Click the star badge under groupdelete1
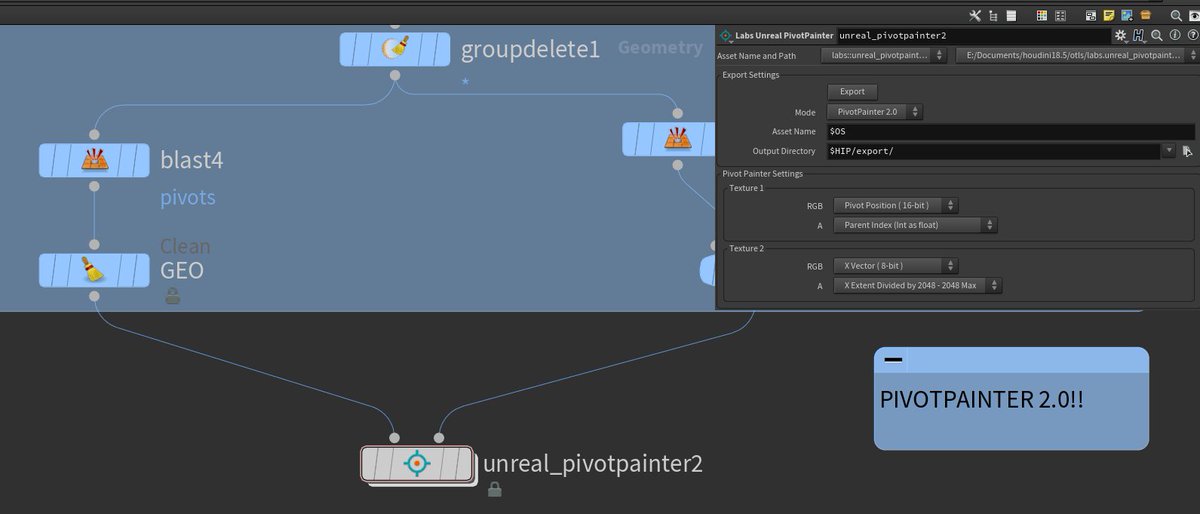Viewport: 1200px width, 514px height. (x=465, y=80)
